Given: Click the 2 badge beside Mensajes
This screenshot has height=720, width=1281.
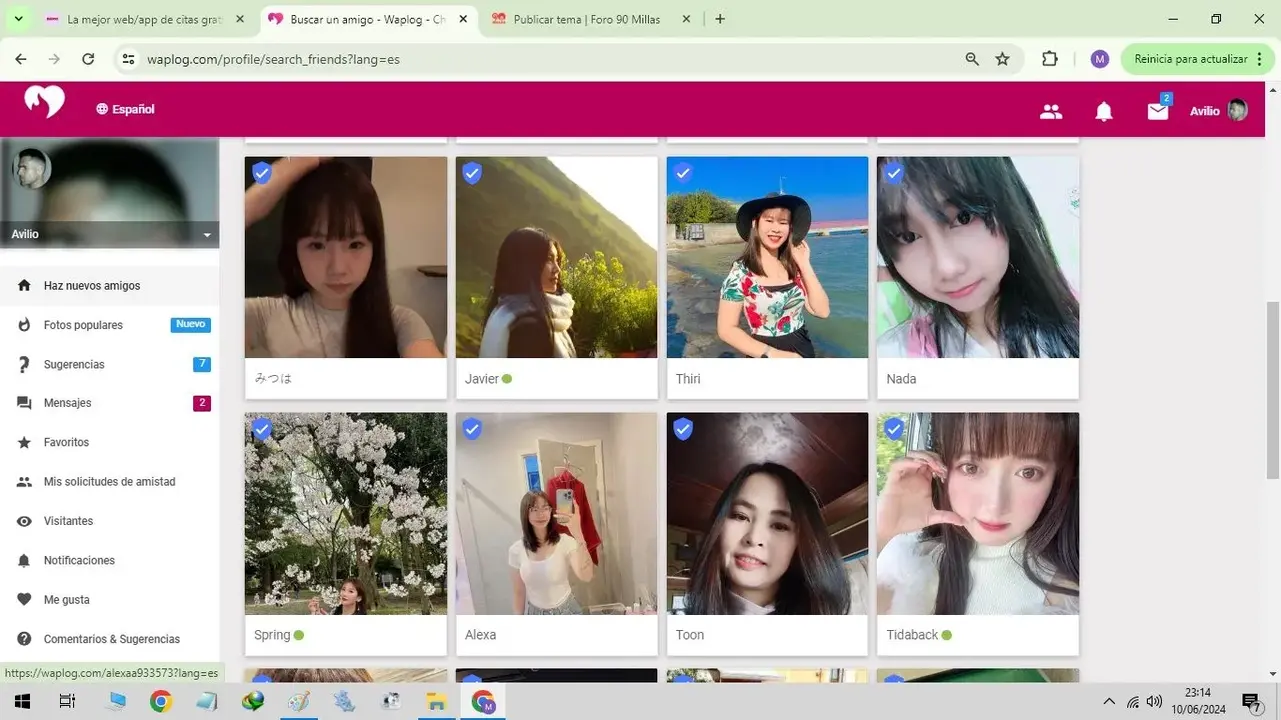Looking at the screenshot, I should pos(202,403).
